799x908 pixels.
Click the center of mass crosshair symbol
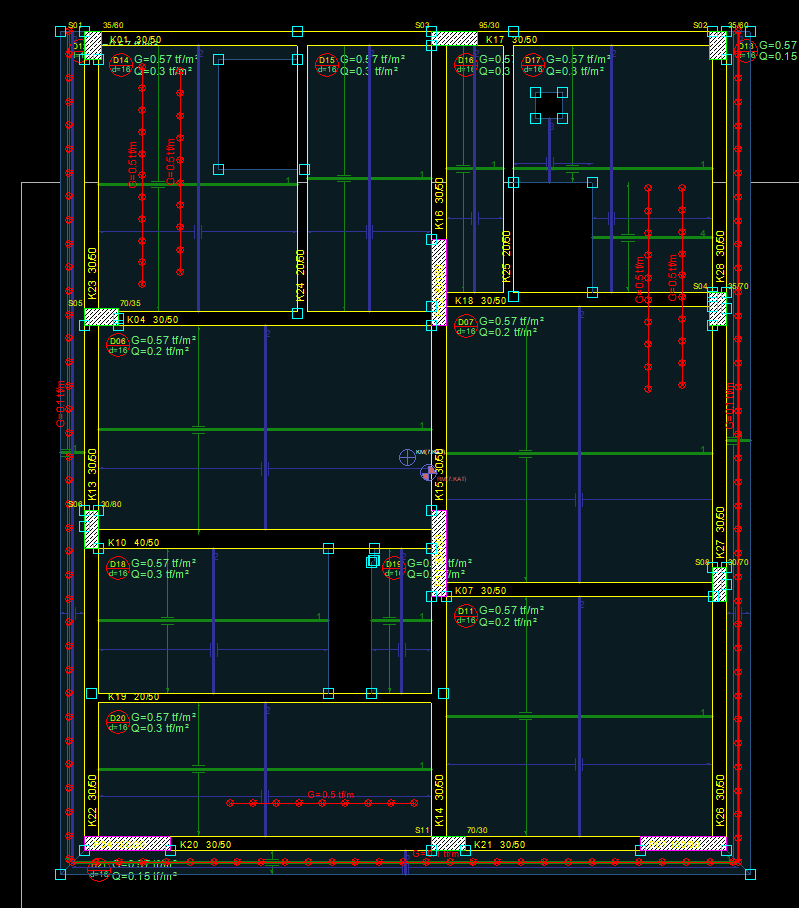[x=407, y=457]
